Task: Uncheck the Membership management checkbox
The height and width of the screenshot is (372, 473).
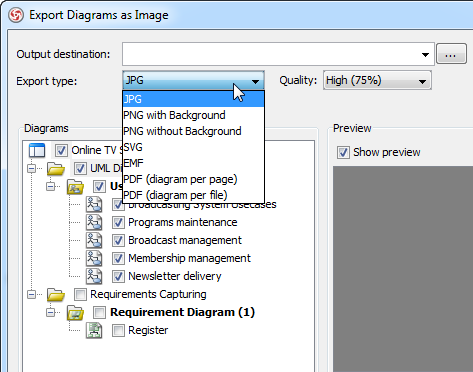Action: click(118, 258)
